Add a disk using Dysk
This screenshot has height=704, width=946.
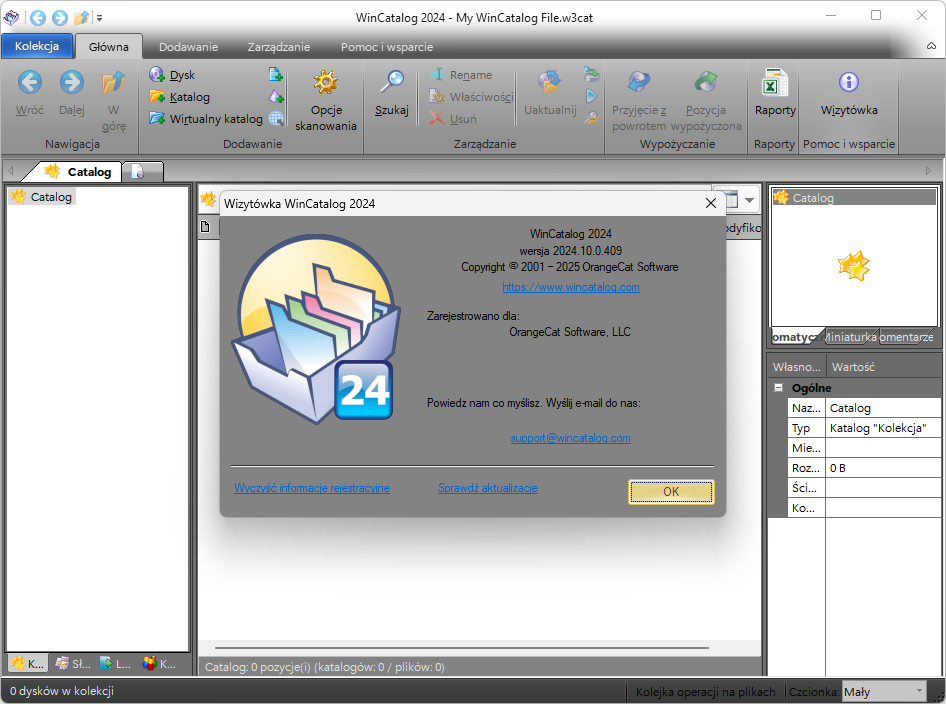pos(173,75)
